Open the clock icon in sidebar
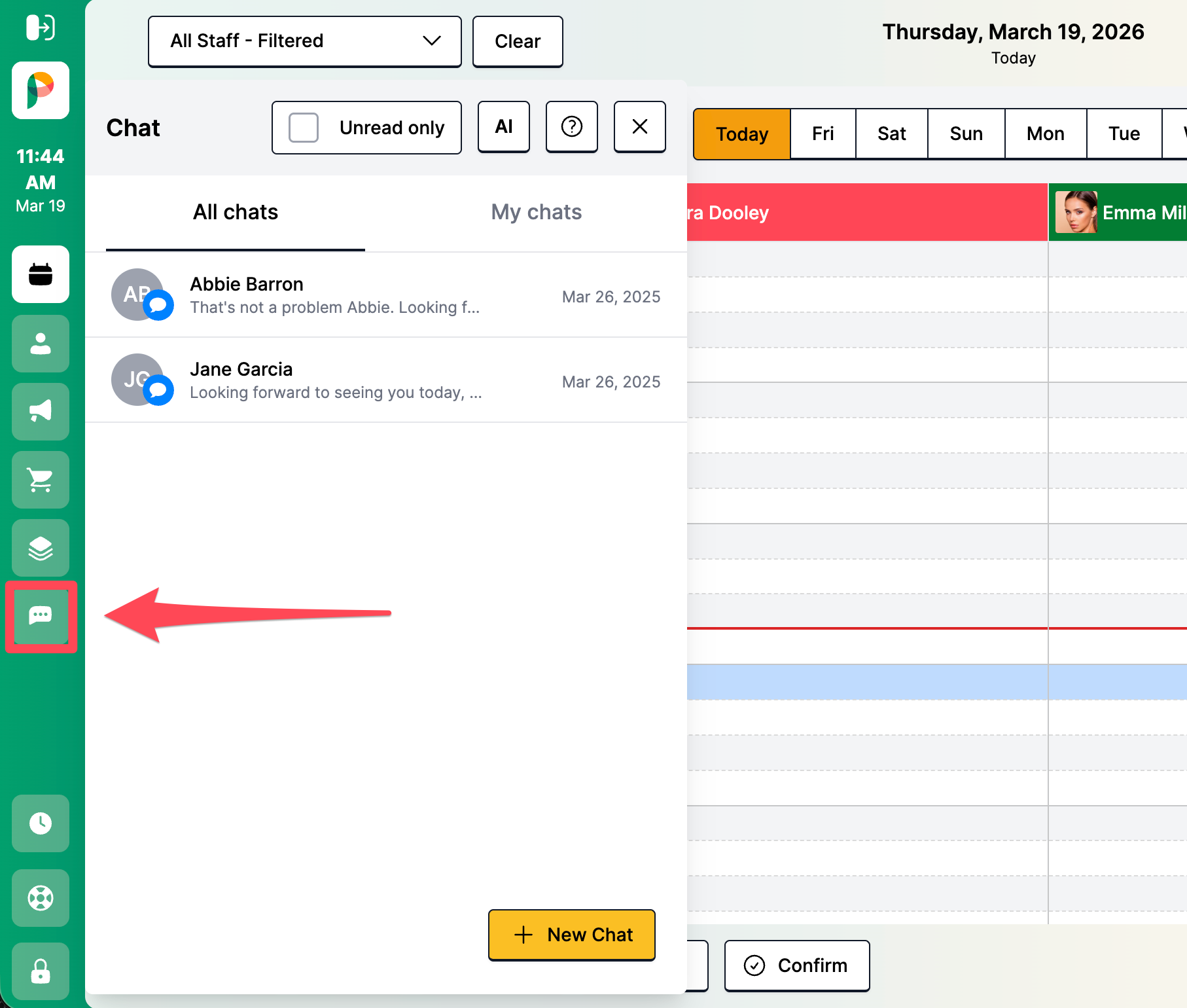The height and width of the screenshot is (1008, 1187). pos(41,823)
